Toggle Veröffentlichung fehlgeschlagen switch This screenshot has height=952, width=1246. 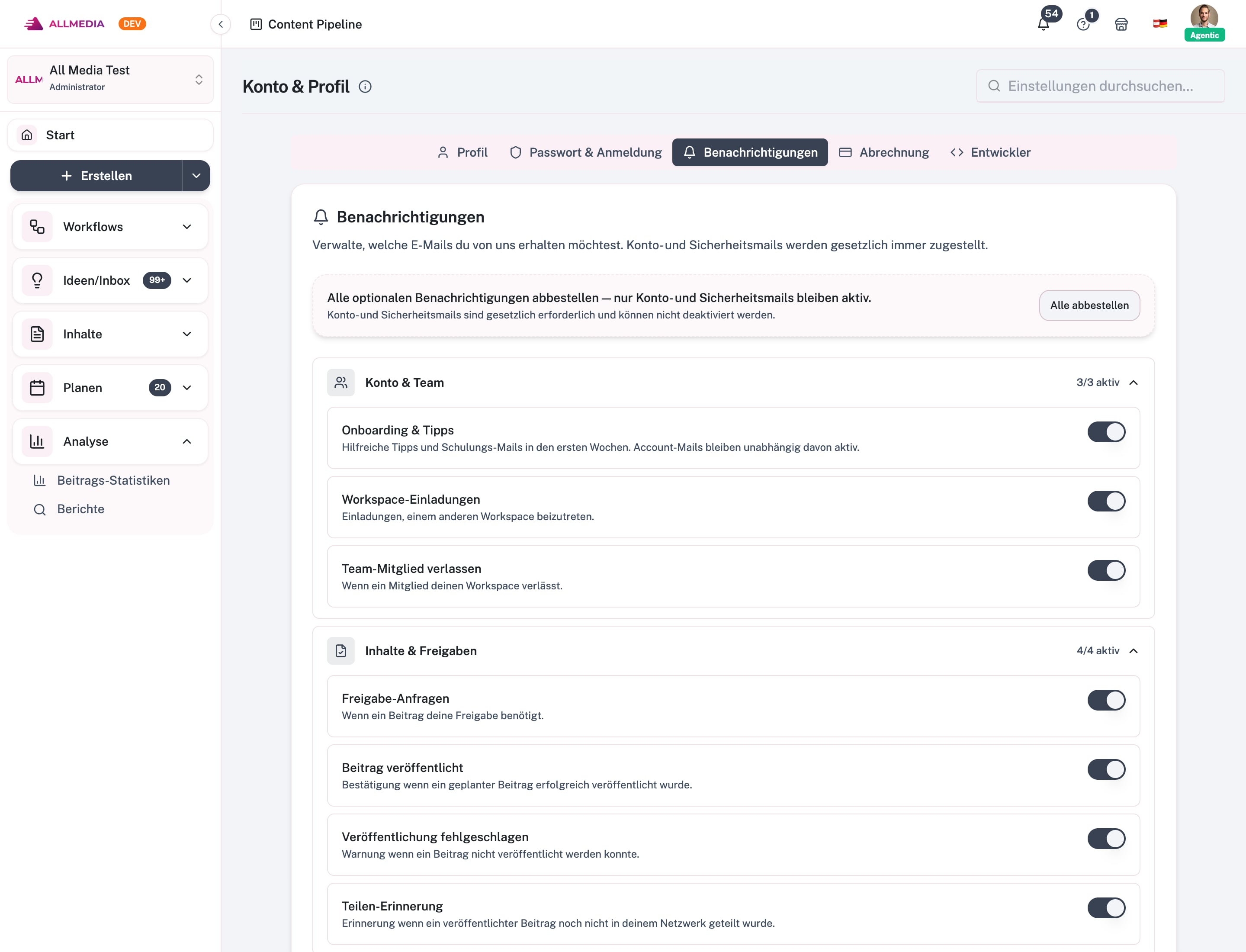[x=1106, y=838]
